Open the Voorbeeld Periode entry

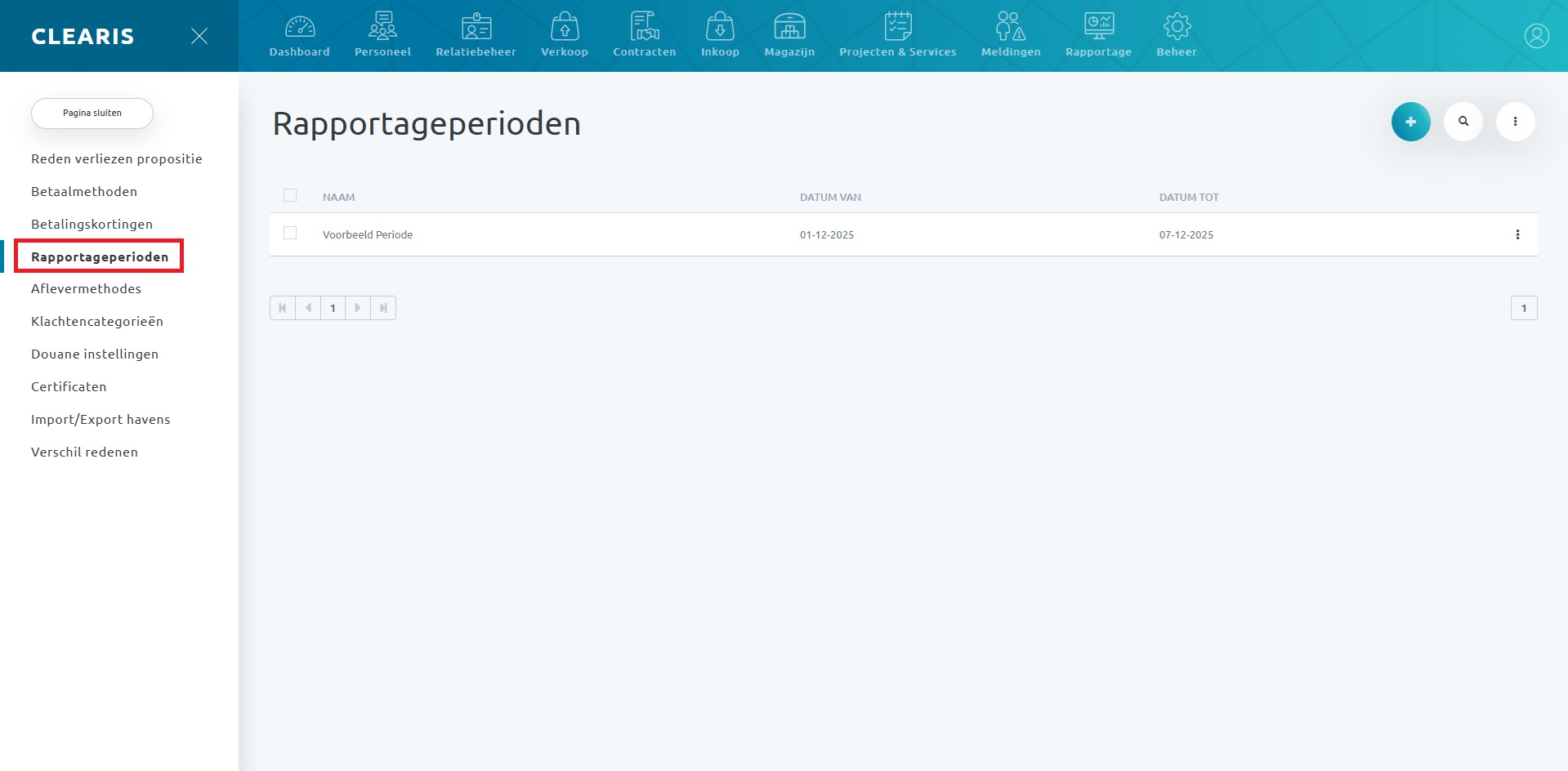[x=368, y=234]
